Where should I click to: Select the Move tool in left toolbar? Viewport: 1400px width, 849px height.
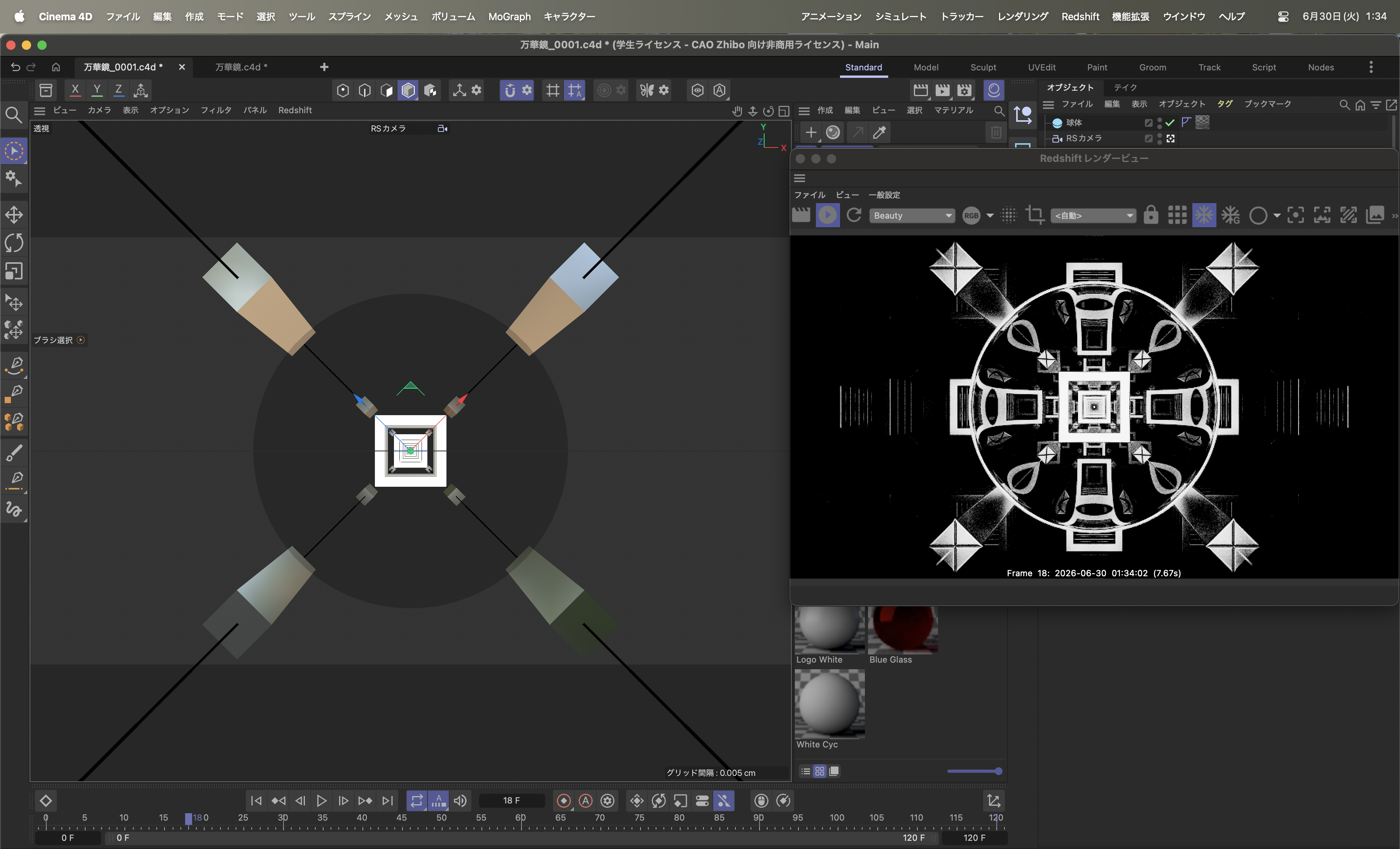[14, 215]
